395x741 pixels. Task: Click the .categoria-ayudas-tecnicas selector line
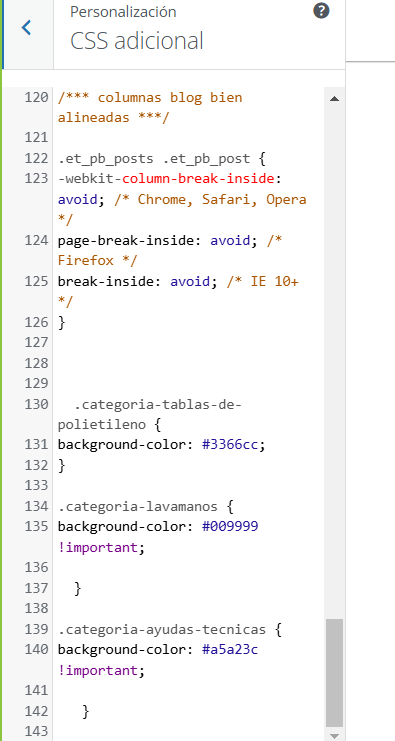(x=170, y=630)
